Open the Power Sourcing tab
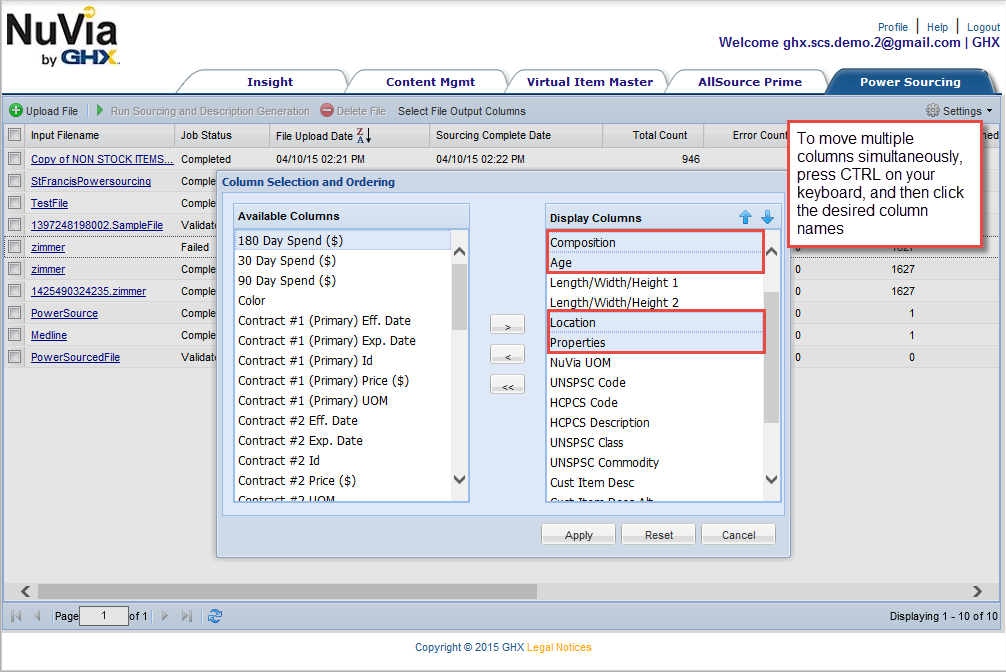 click(910, 82)
